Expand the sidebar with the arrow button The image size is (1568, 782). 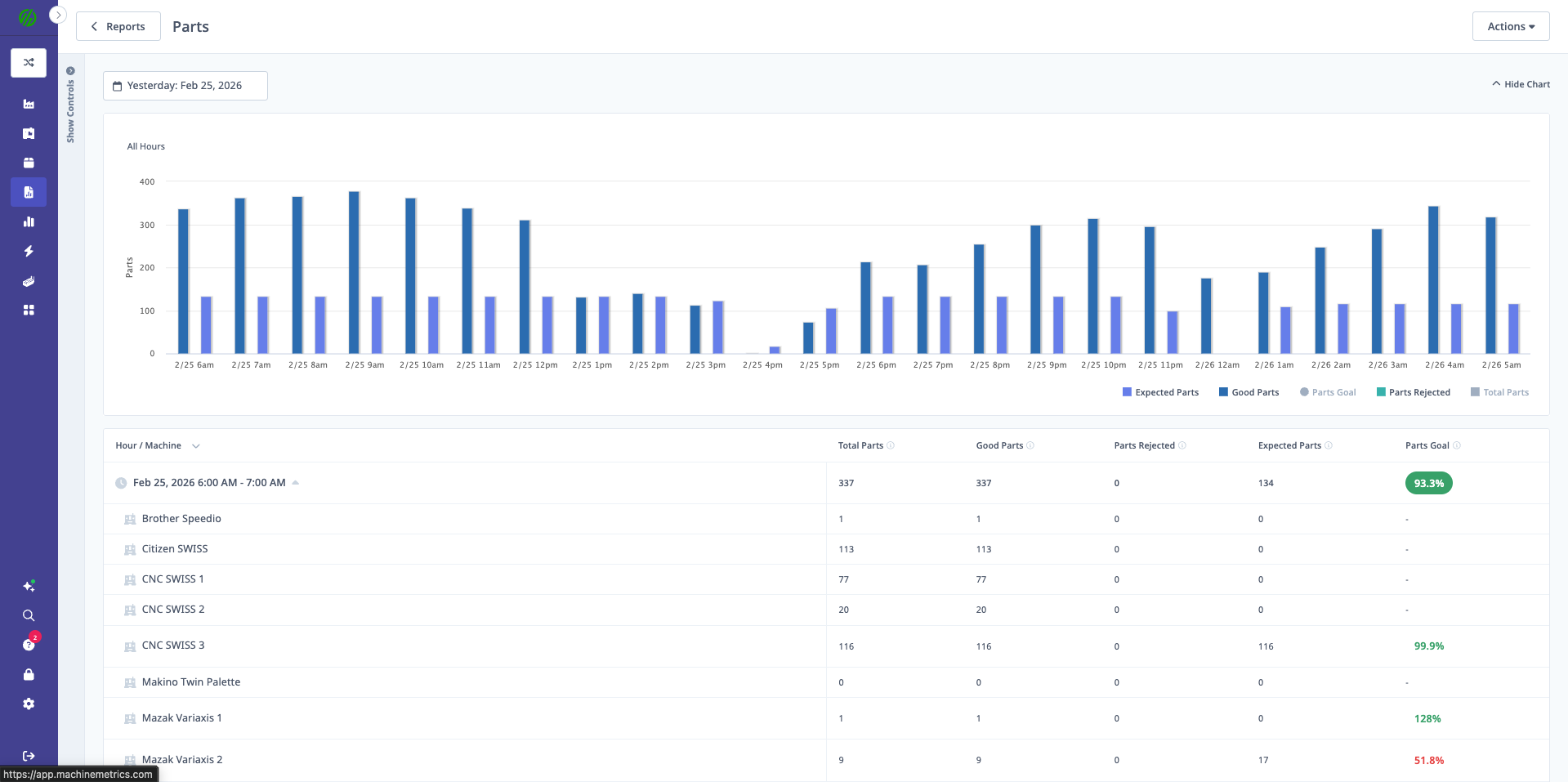[x=58, y=15]
